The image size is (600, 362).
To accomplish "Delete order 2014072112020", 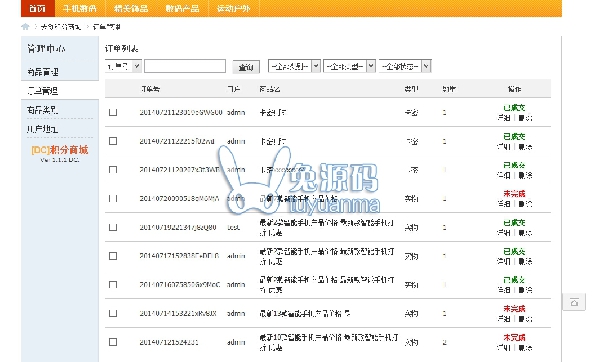I will 525,175.
